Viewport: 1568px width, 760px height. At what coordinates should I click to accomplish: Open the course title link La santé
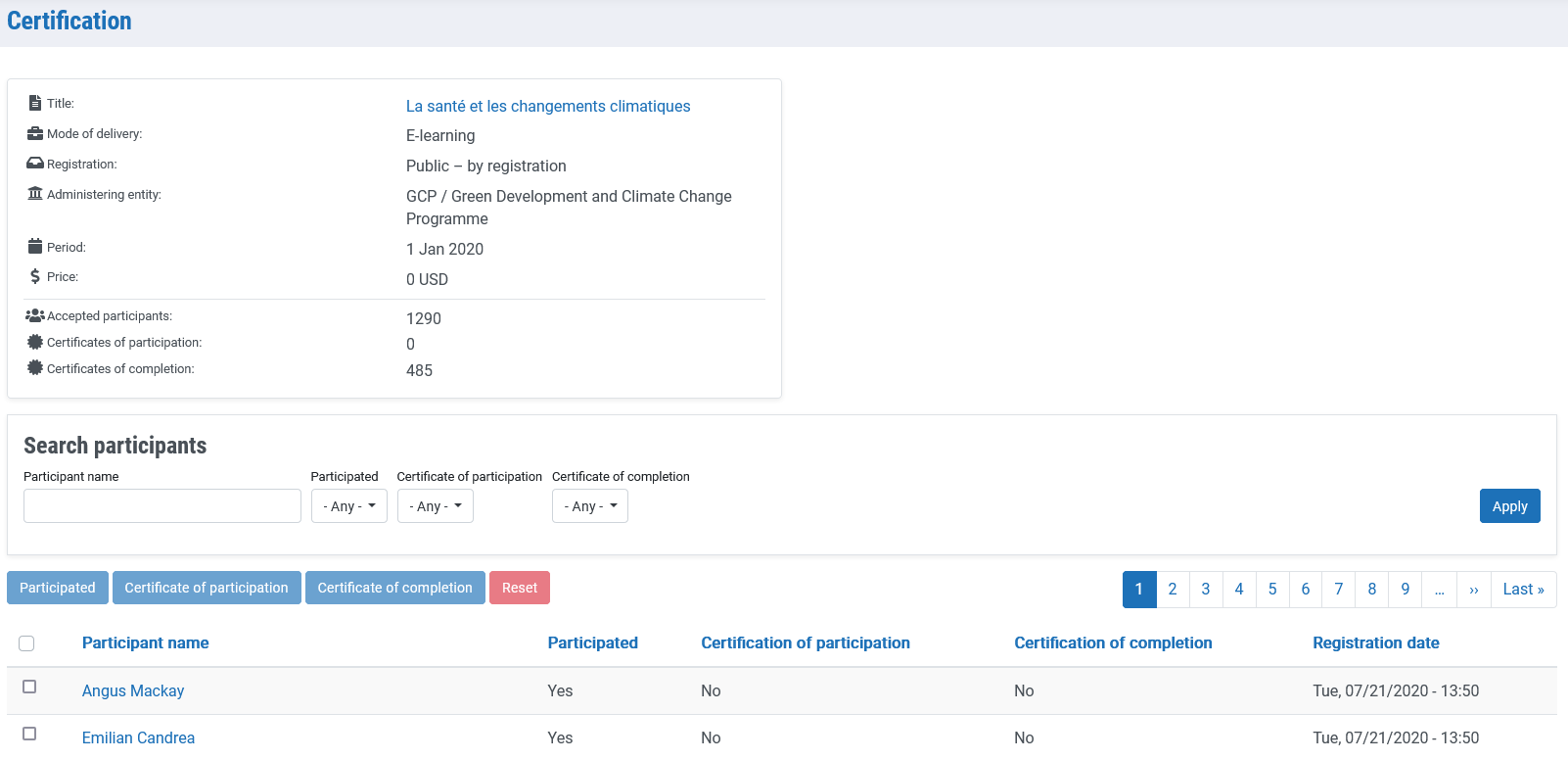[x=548, y=106]
